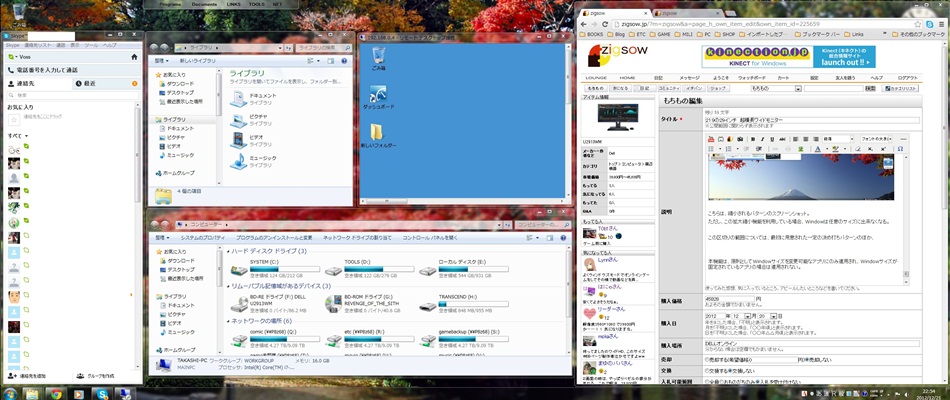
Task: Open the BD-ROM drive (G:) icon
Action: (332, 299)
